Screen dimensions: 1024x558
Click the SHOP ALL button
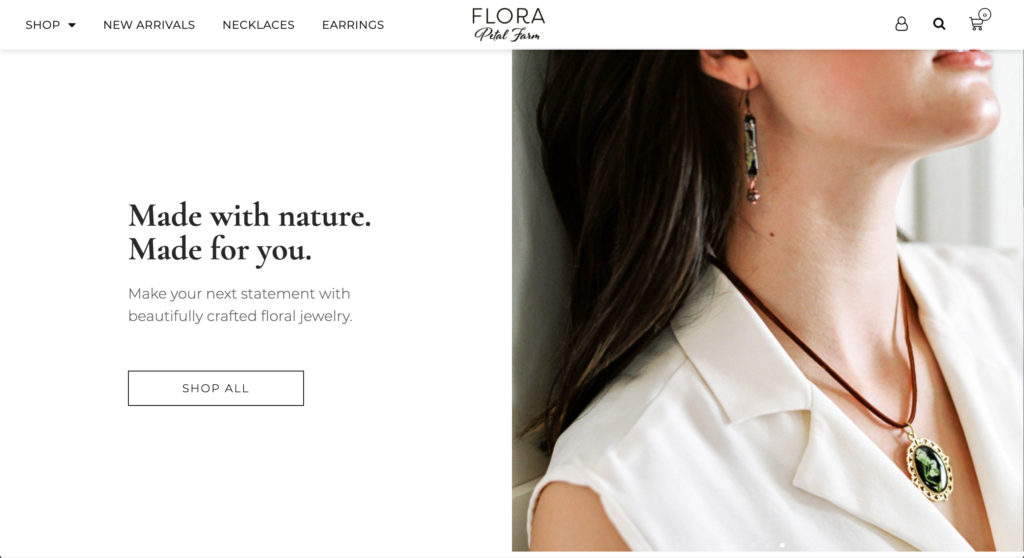(216, 388)
